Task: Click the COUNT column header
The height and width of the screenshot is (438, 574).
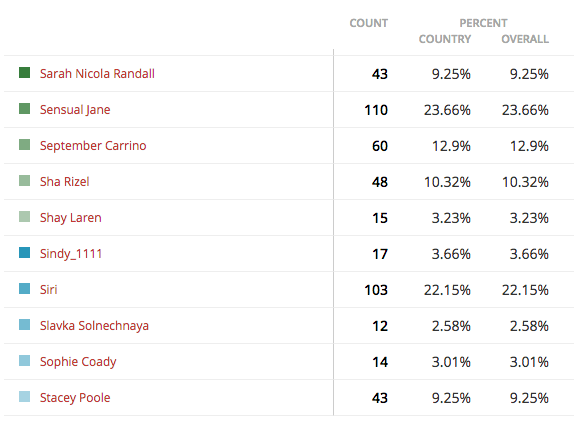Action: coord(369,23)
